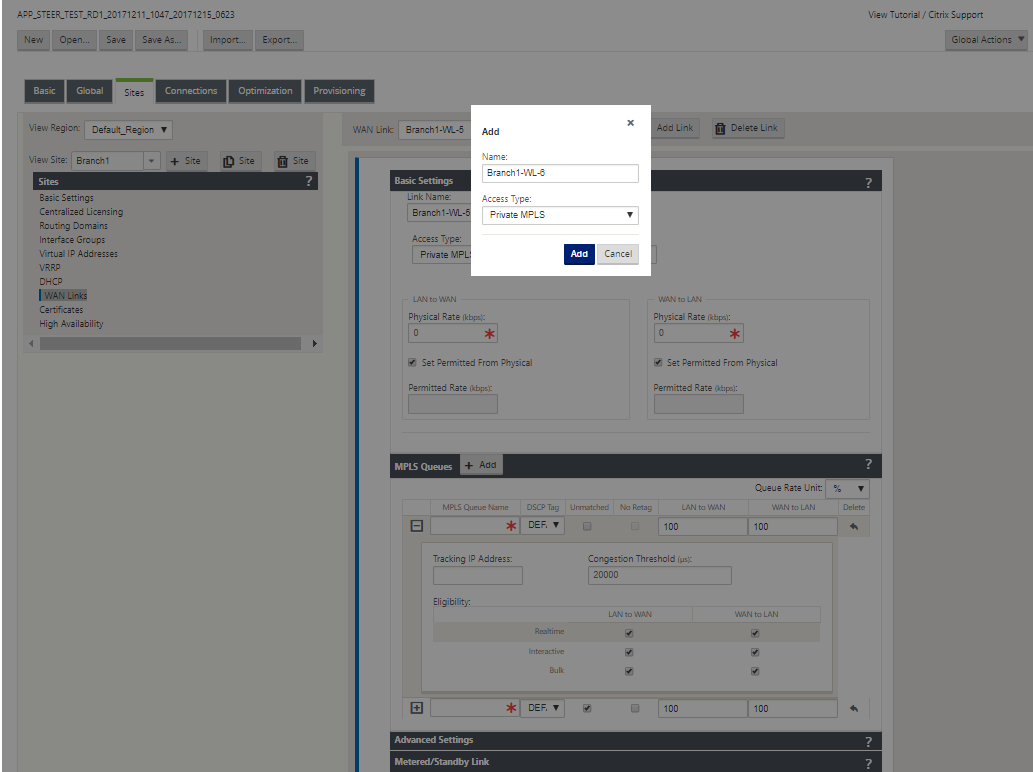Select High Availability in Sites tree
1033x772 pixels.
pos(71,323)
